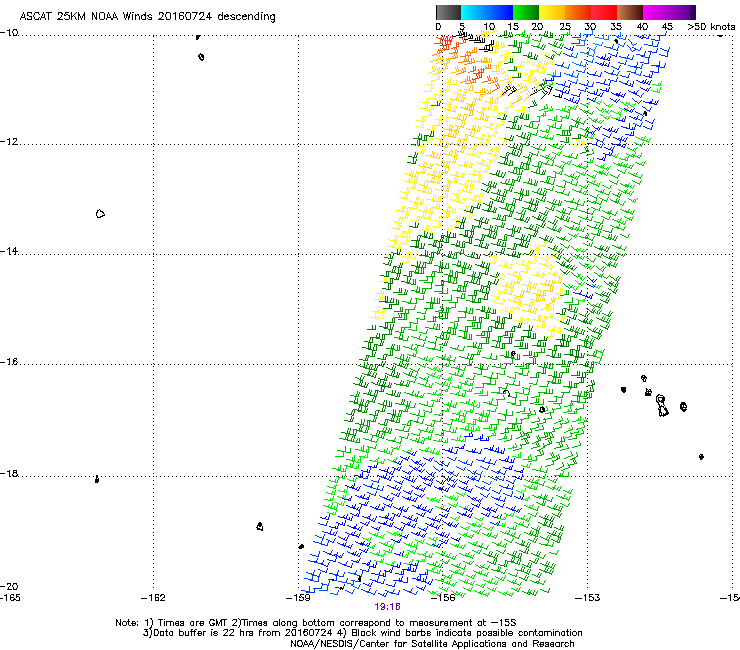The width and height of the screenshot is (740, 650).
Task: Click the '45' legend tick label
Action: [667, 27]
